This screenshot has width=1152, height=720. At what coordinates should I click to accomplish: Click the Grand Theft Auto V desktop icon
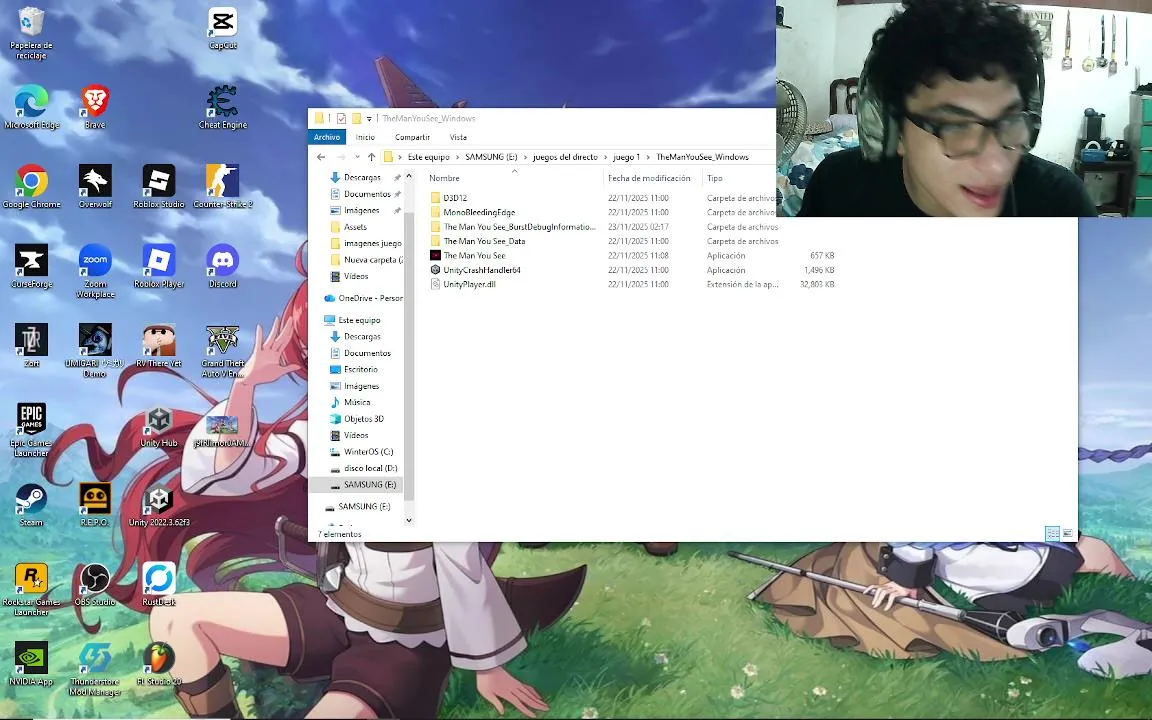click(223, 350)
